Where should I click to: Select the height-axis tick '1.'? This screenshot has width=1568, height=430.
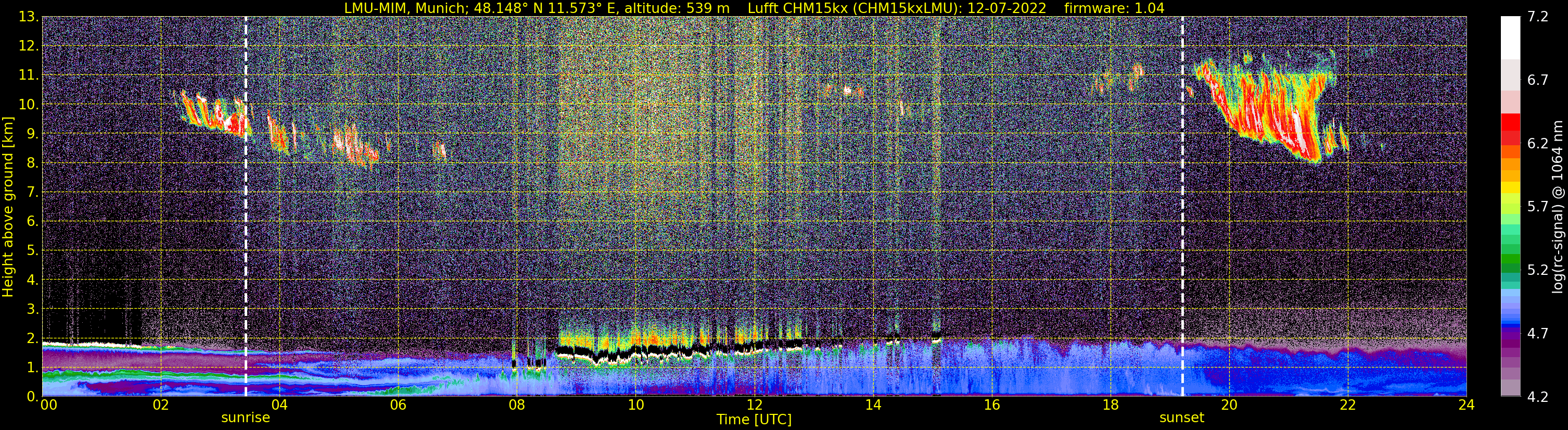point(32,367)
